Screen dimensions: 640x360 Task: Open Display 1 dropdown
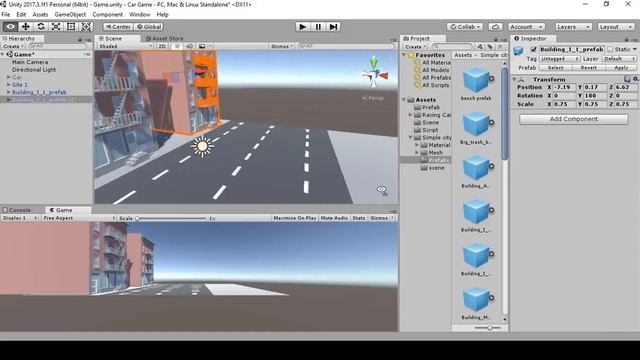click(20, 218)
